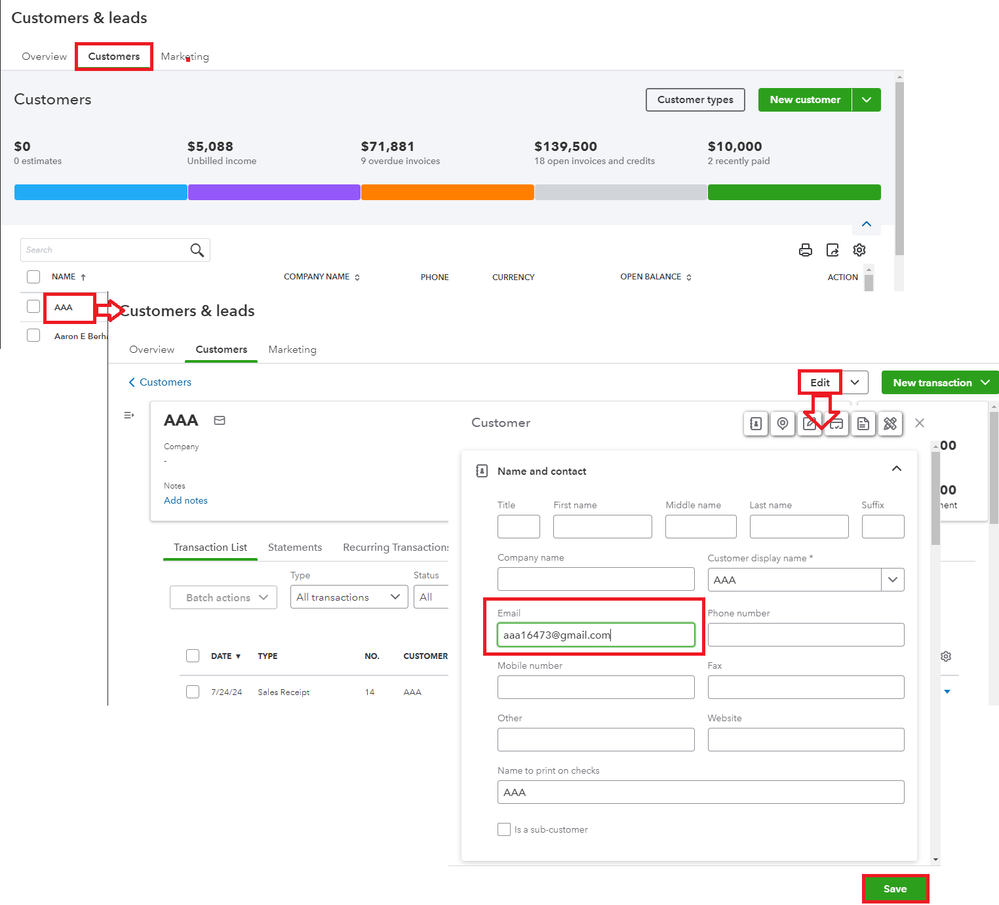Select the Aaron E Berh customer checkbox
This screenshot has width=999, height=905.
tap(33, 335)
